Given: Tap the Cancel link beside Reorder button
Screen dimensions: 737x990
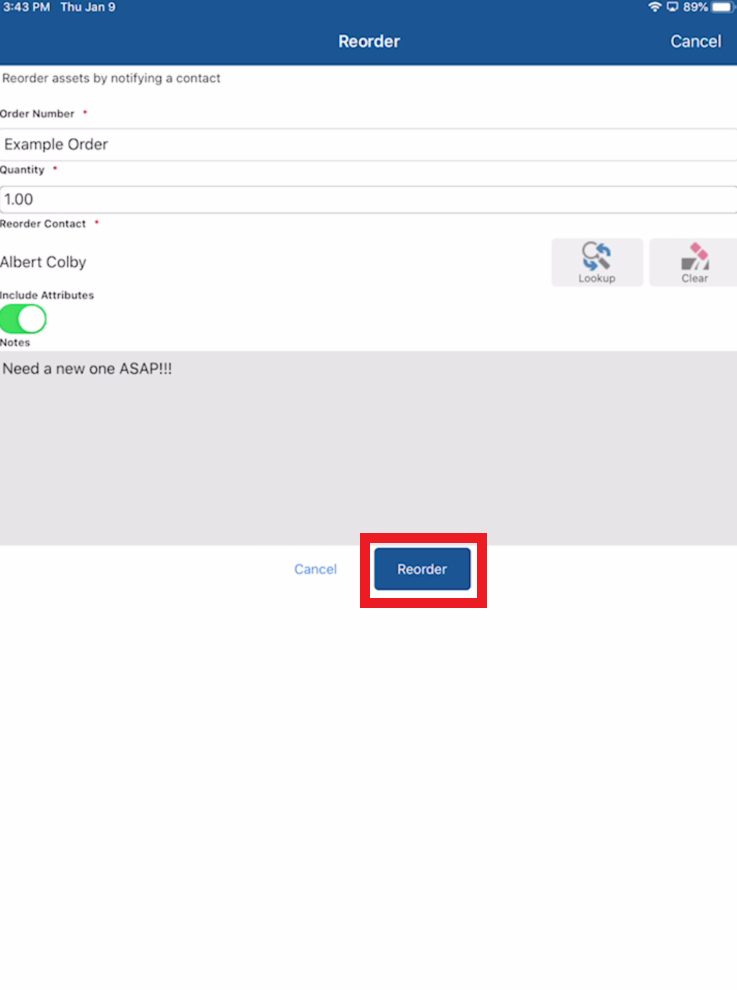Looking at the screenshot, I should click(x=315, y=569).
